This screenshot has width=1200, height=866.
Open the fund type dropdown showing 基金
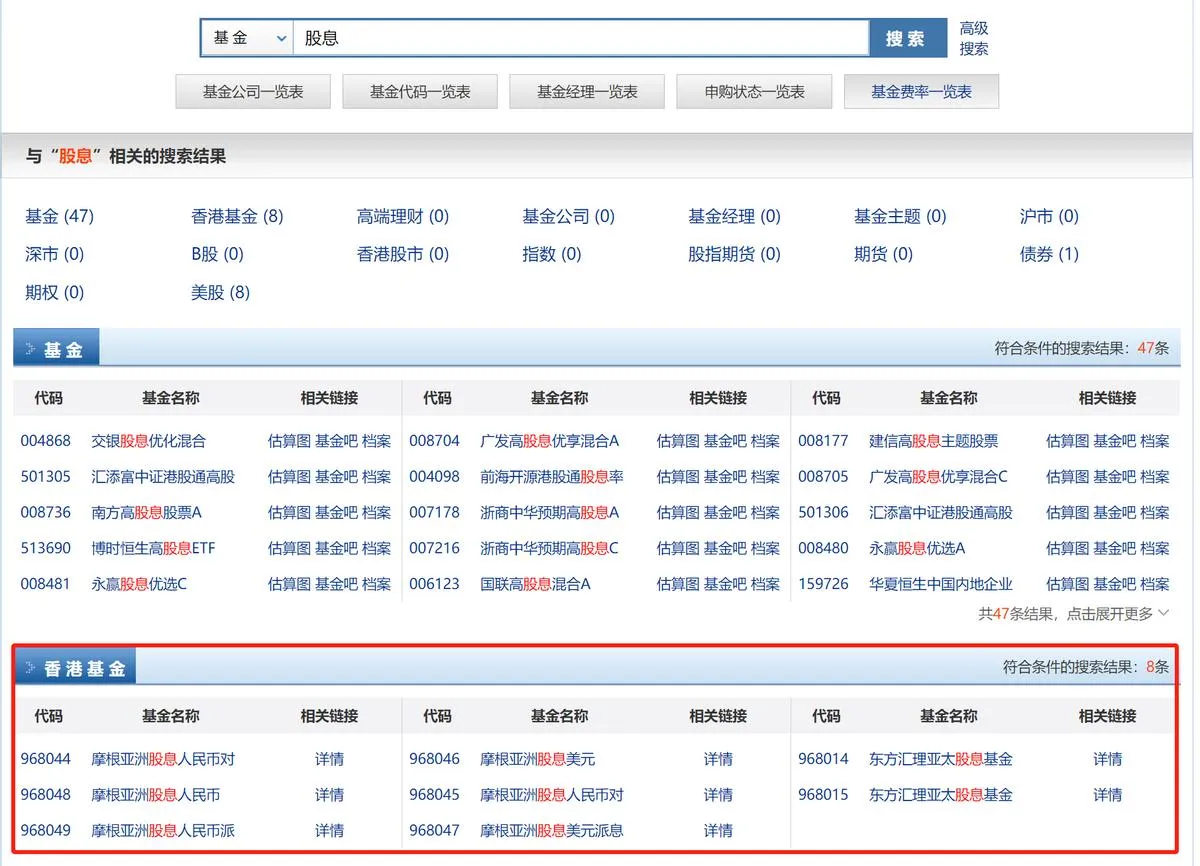click(x=246, y=36)
